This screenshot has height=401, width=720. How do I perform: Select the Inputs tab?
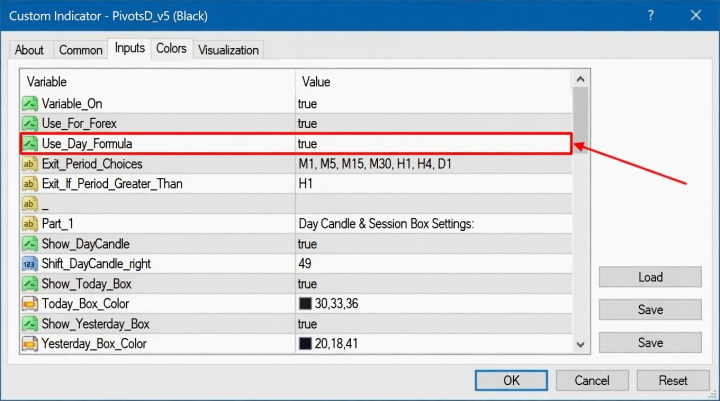(130, 48)
